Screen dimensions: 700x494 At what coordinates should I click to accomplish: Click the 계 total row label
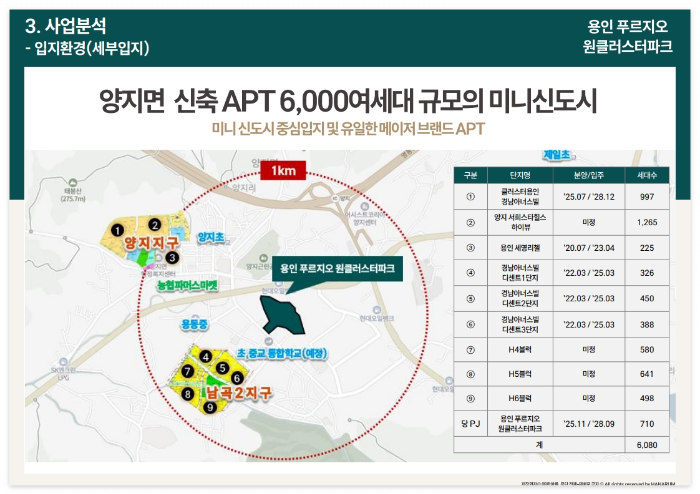pyautogui.click(x=539, y=445)
